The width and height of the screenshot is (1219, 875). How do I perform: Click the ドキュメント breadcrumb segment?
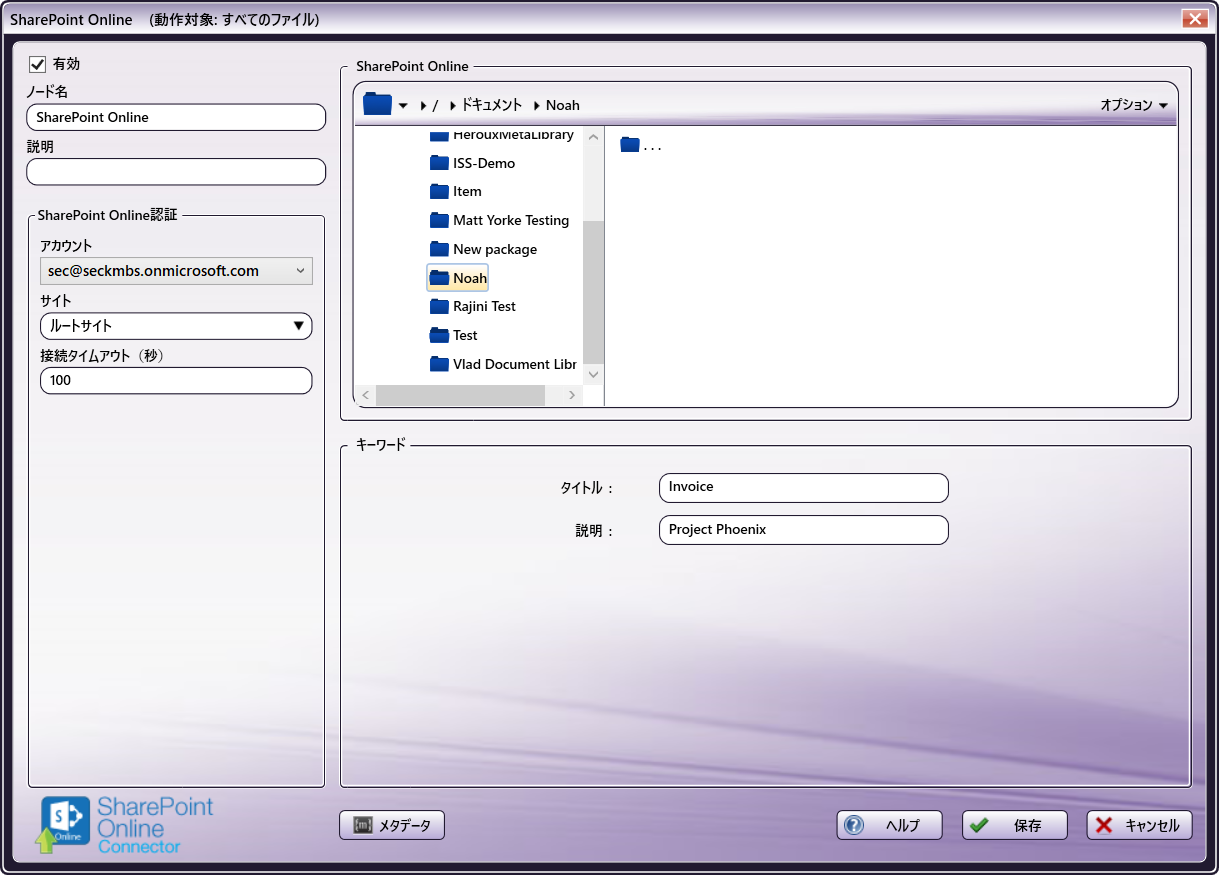pyautogui.click(x=491, y=105)
